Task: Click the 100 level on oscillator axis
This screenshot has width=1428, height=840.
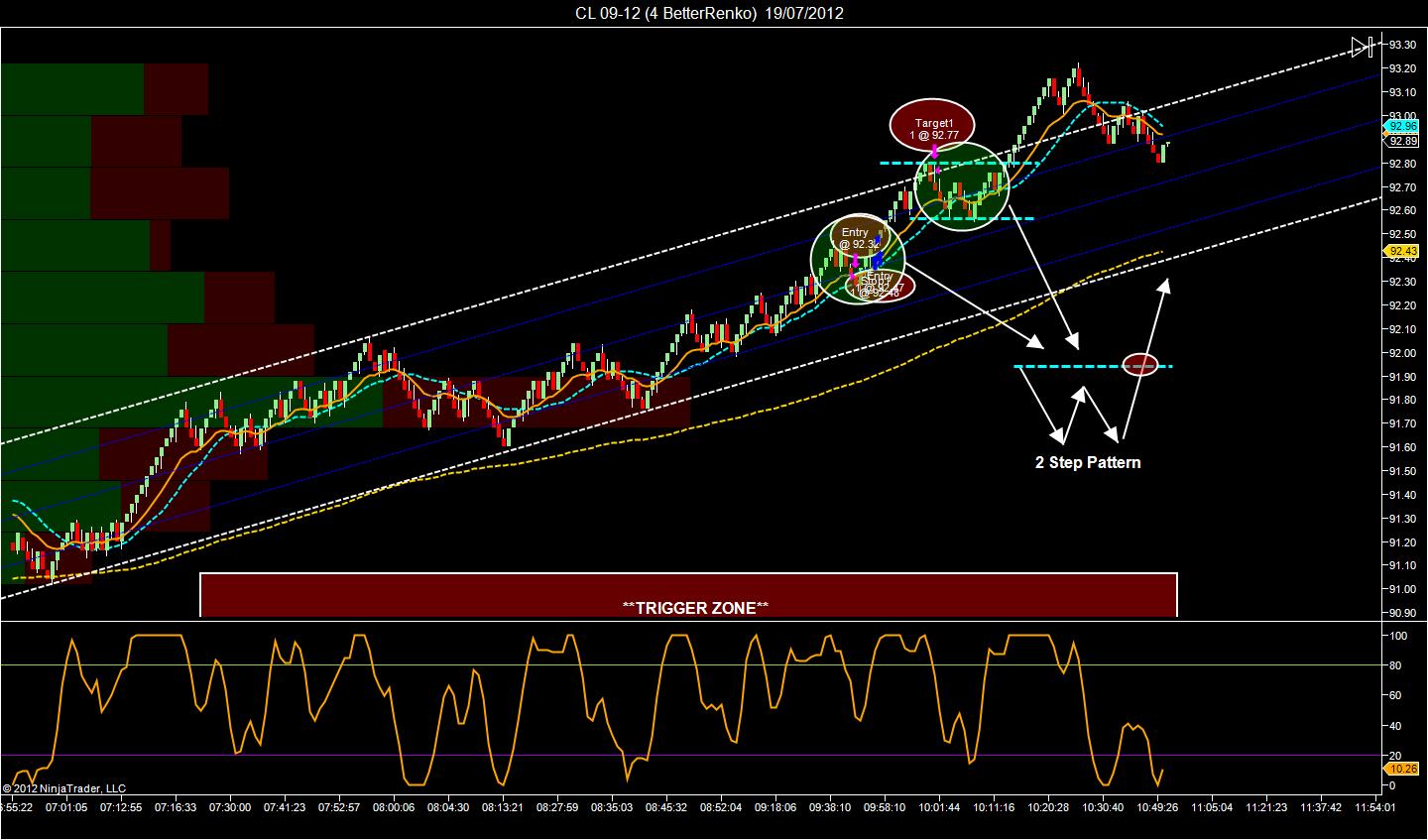Action: pyautogui.click(x=1398, y=636)
